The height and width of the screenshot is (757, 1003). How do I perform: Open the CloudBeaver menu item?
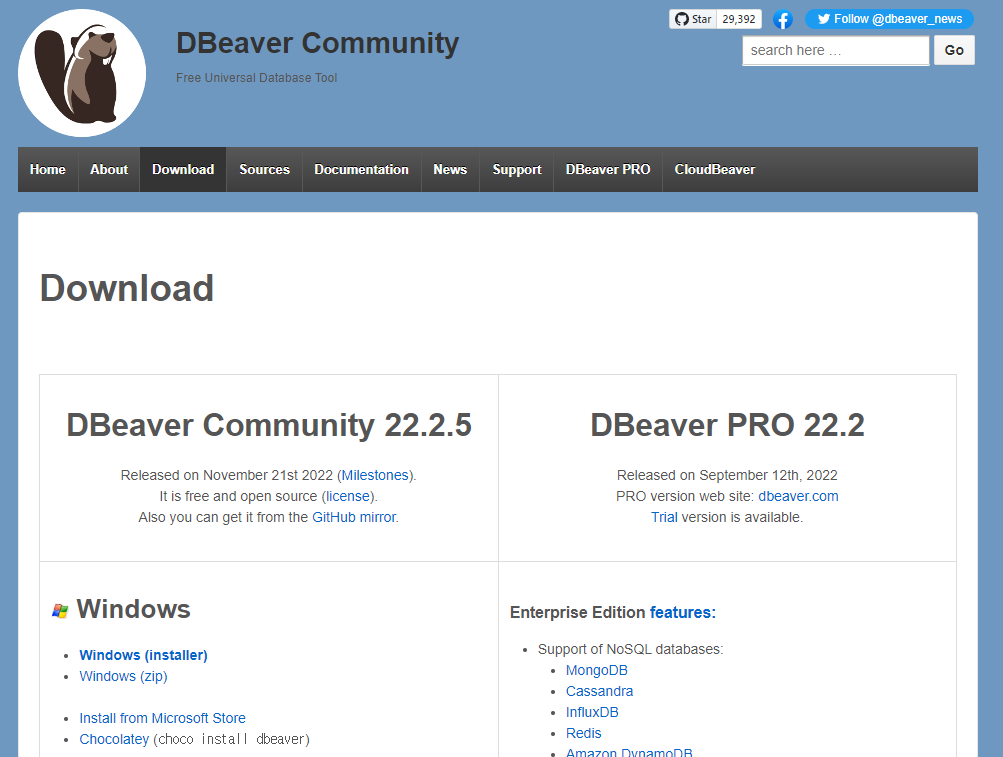click(715, 170)
